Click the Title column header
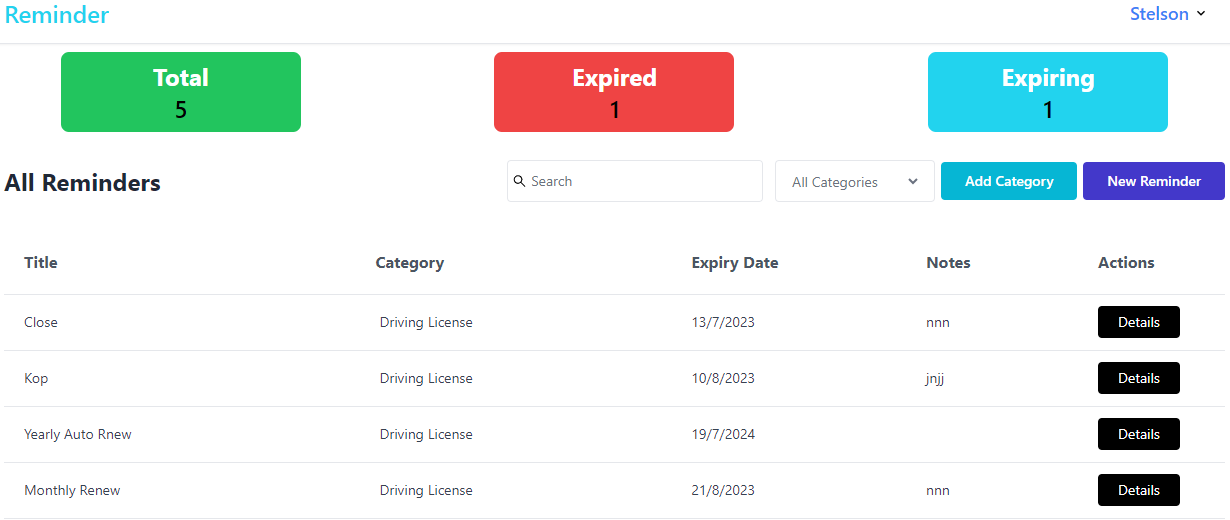This screenshot has height=520, width=1230. pyautogui.click(x=41, y=263)
